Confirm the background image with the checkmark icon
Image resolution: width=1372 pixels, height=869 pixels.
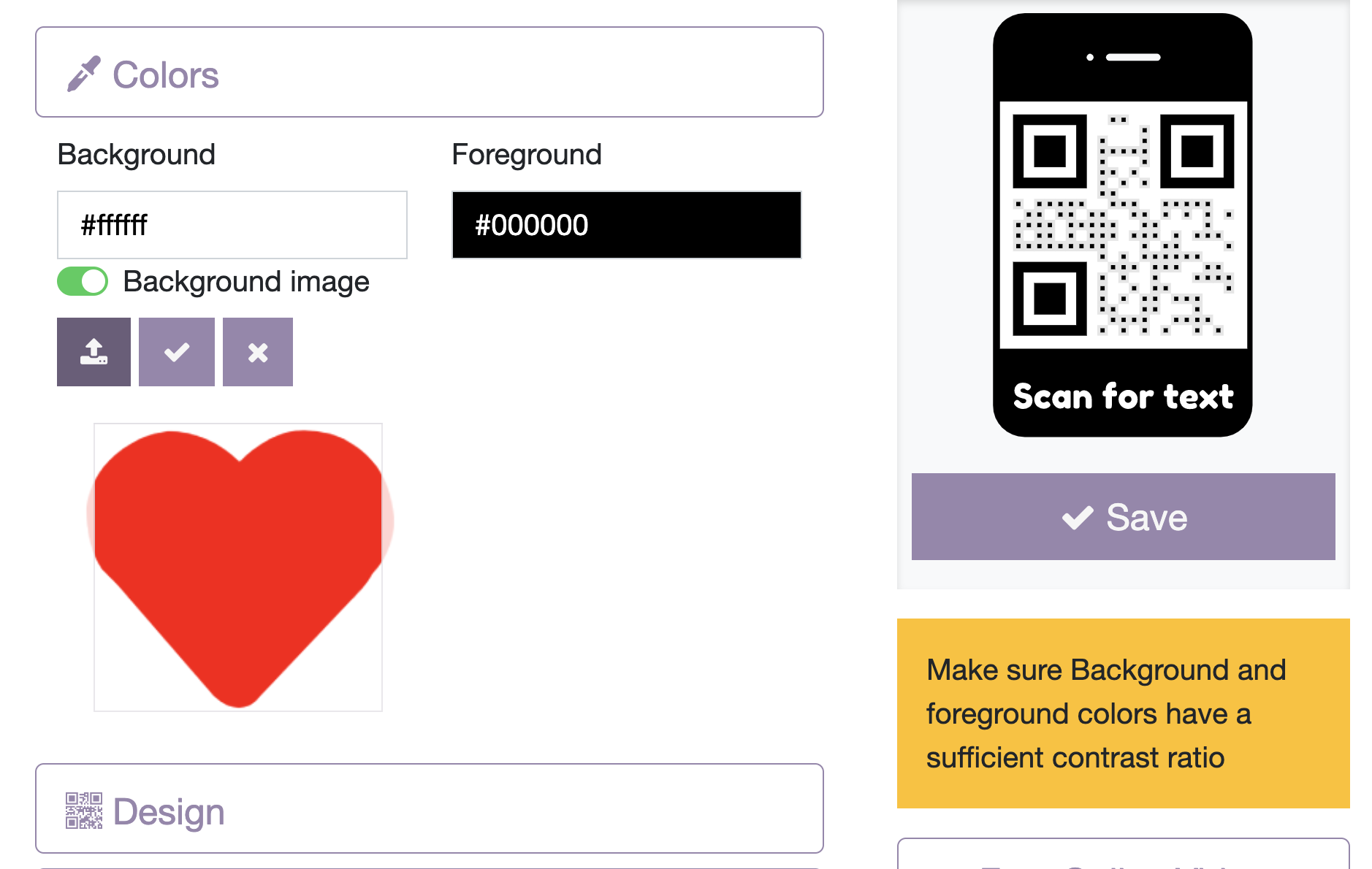point(175,352)
